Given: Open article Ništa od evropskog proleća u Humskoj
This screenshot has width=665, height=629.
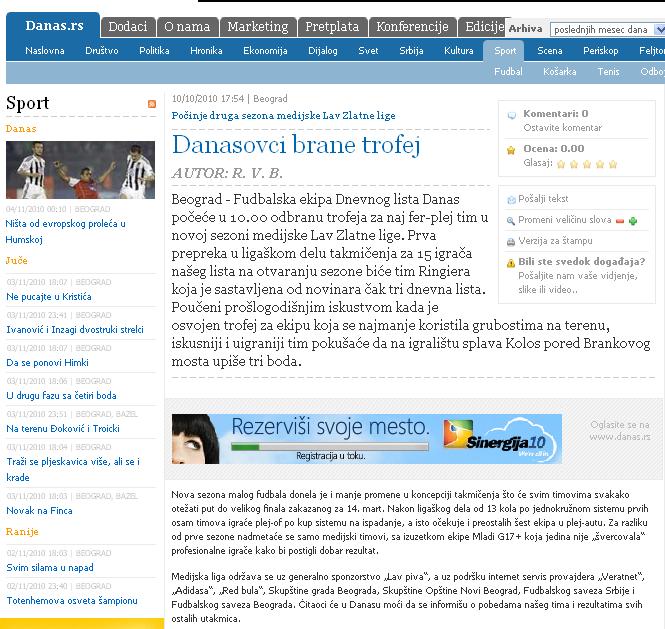Looking at the screenshot, I should point(66,232).
